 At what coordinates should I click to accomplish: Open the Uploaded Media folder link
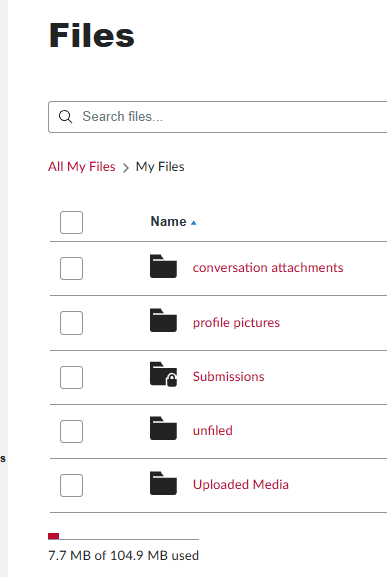(241, 485)
